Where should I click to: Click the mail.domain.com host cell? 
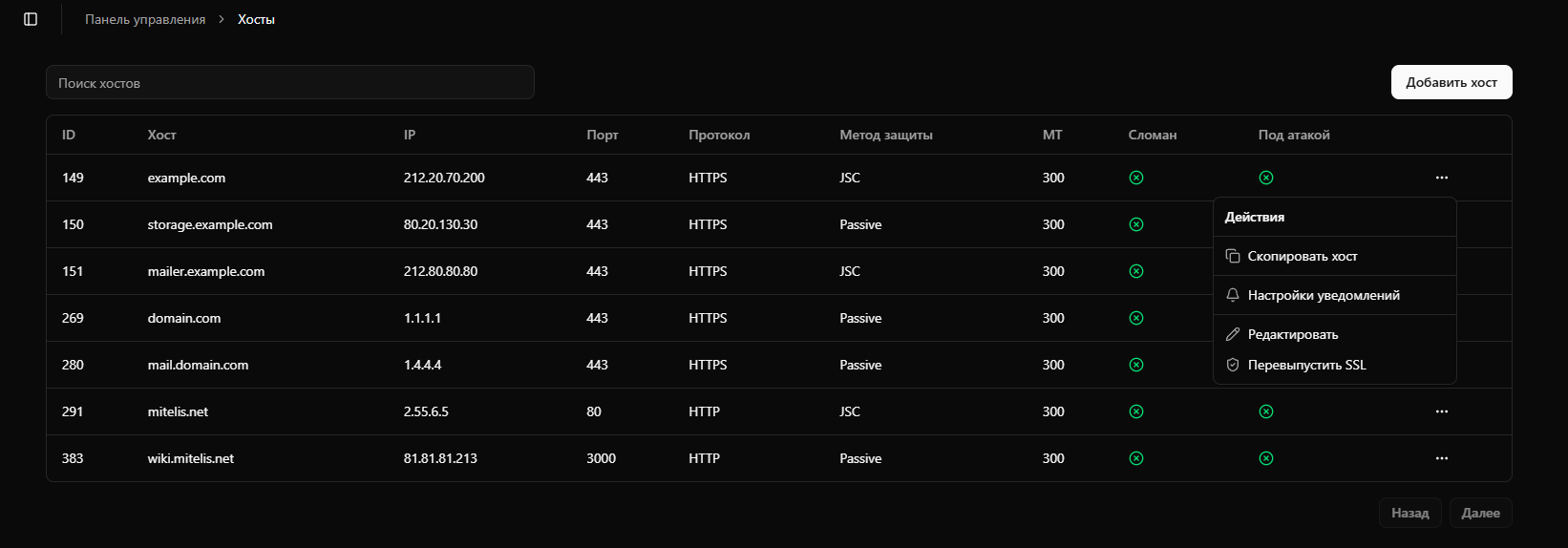pyautogui.click(x=198, y=365)
